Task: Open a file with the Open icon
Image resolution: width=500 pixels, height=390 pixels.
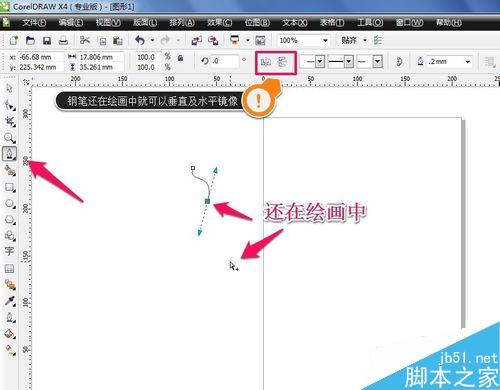Action: click(30, 40)
